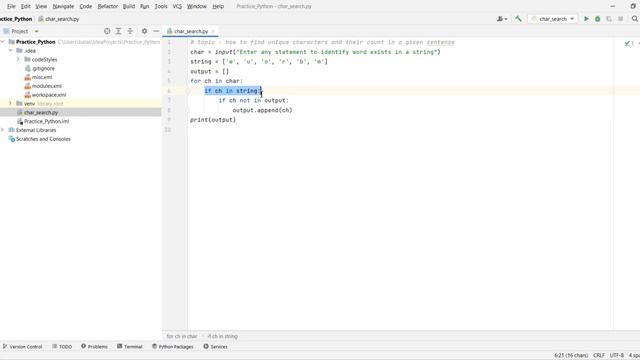Click Select Opened File target icon
The height and width of the screenshot is (360, 640).
107,31
